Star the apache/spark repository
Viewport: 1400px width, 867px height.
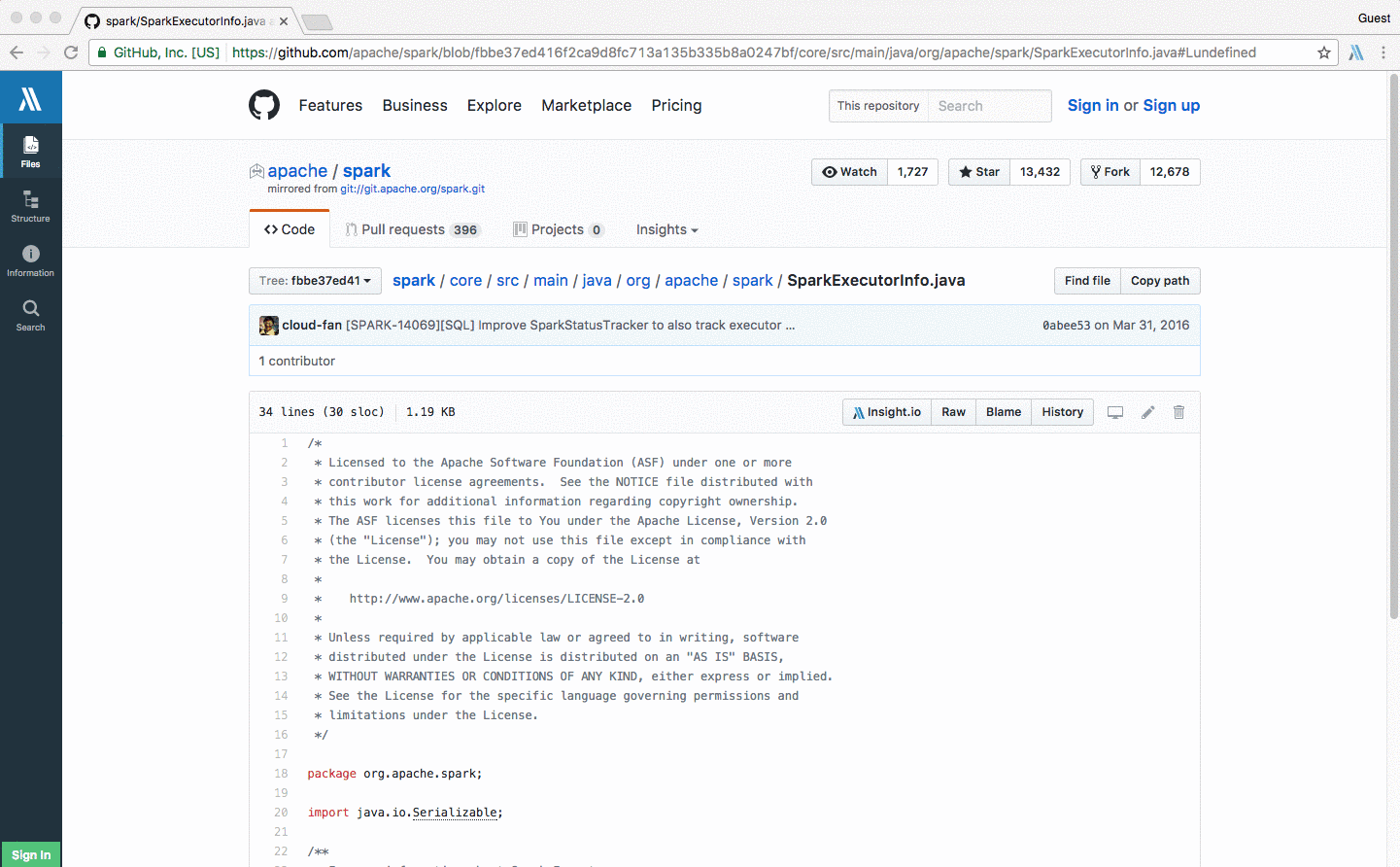pos(979,172)
